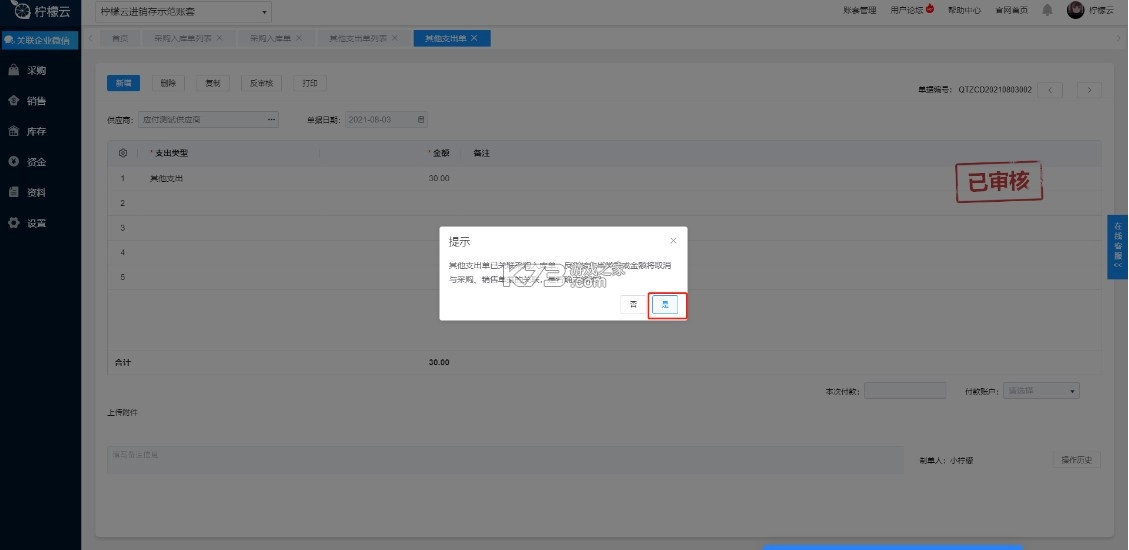Open the 付款账户 payment account dropdown
This screenshot has height=550, width=1129.
click(x=1072, y=391)
